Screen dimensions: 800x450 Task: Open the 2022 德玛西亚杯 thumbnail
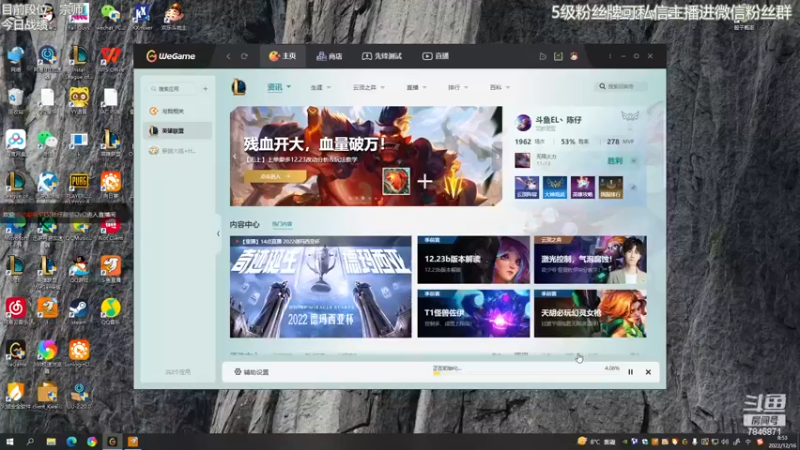[x=320, y=287]
